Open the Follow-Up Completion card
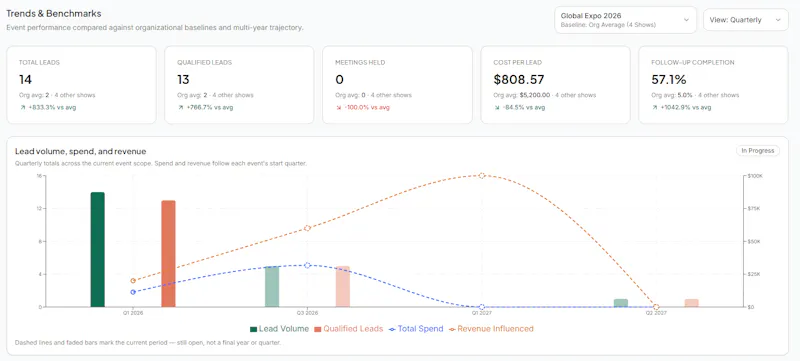The image size is (800, 361). 713,85
